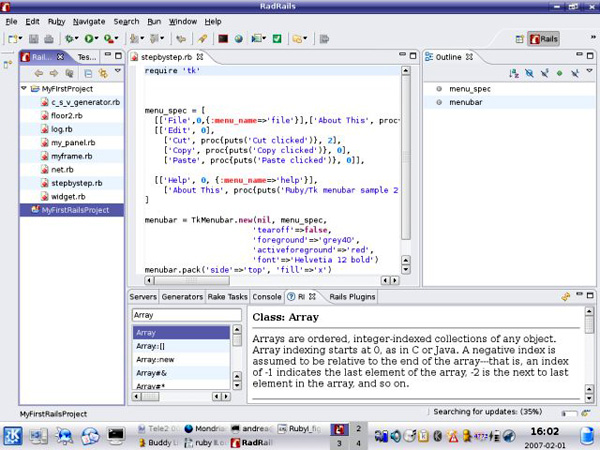Click the rocket icon in the toolbar
600x450 pixels.
click(202, 39)
